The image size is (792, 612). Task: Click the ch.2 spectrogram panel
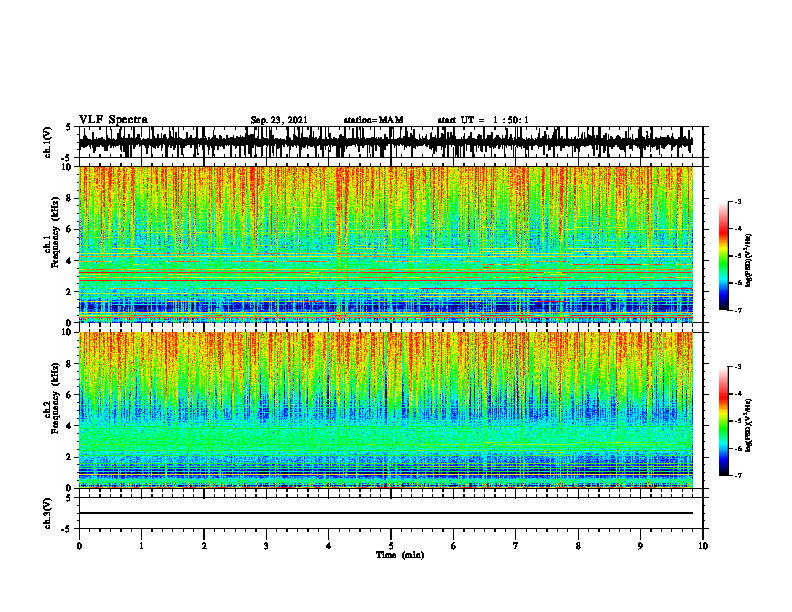click(385, 410)
